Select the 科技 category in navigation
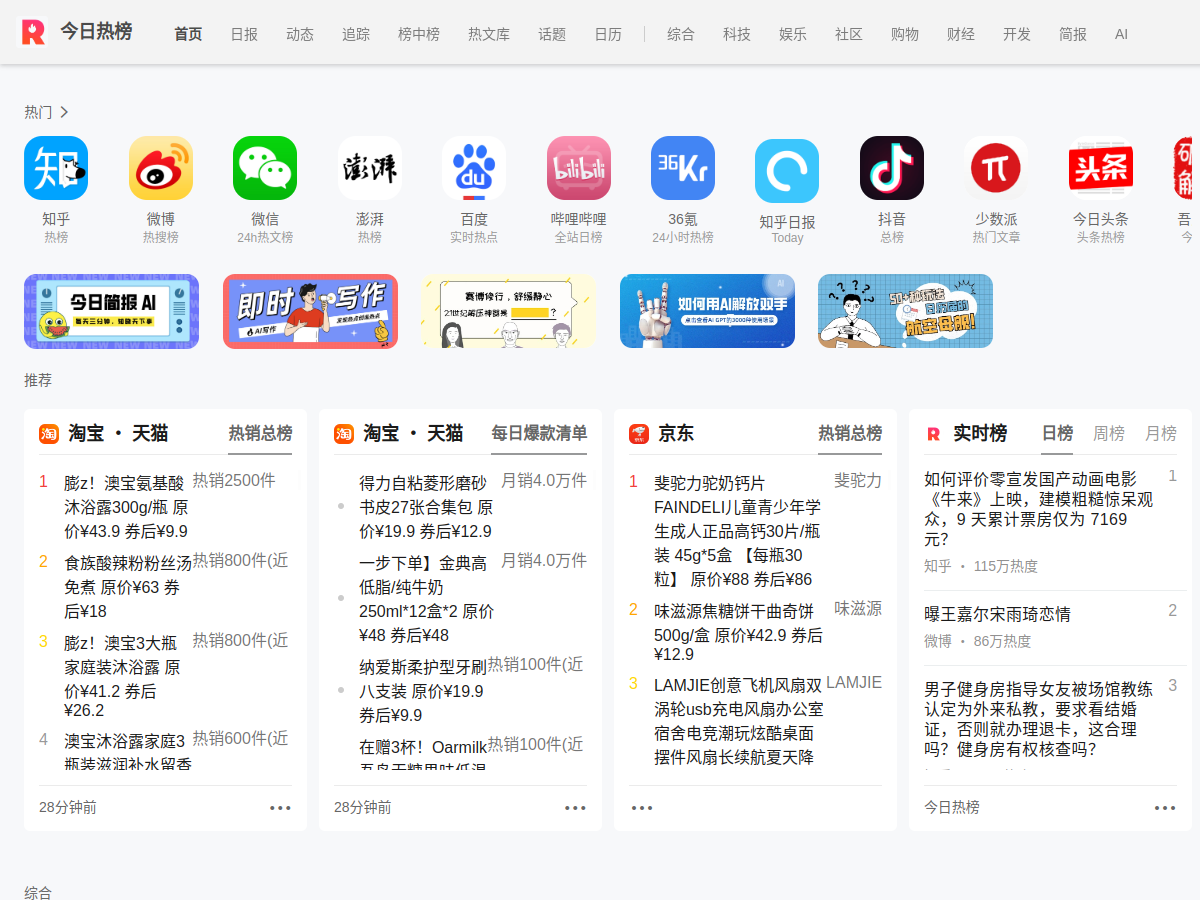The width and height of the screenshot is (1200, 900). coord(737,34)
